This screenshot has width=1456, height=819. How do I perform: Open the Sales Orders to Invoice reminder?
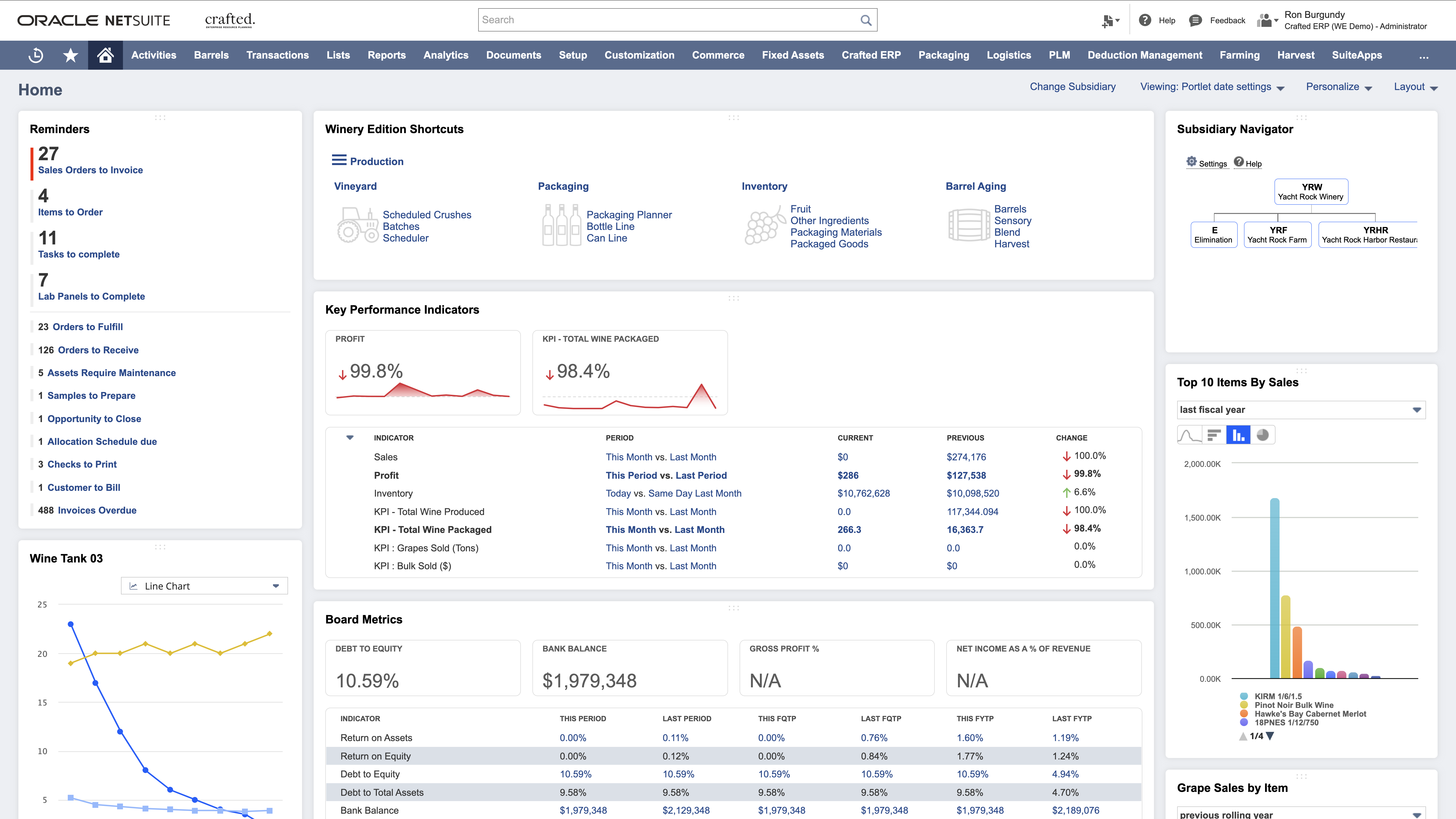coord(91,170)
